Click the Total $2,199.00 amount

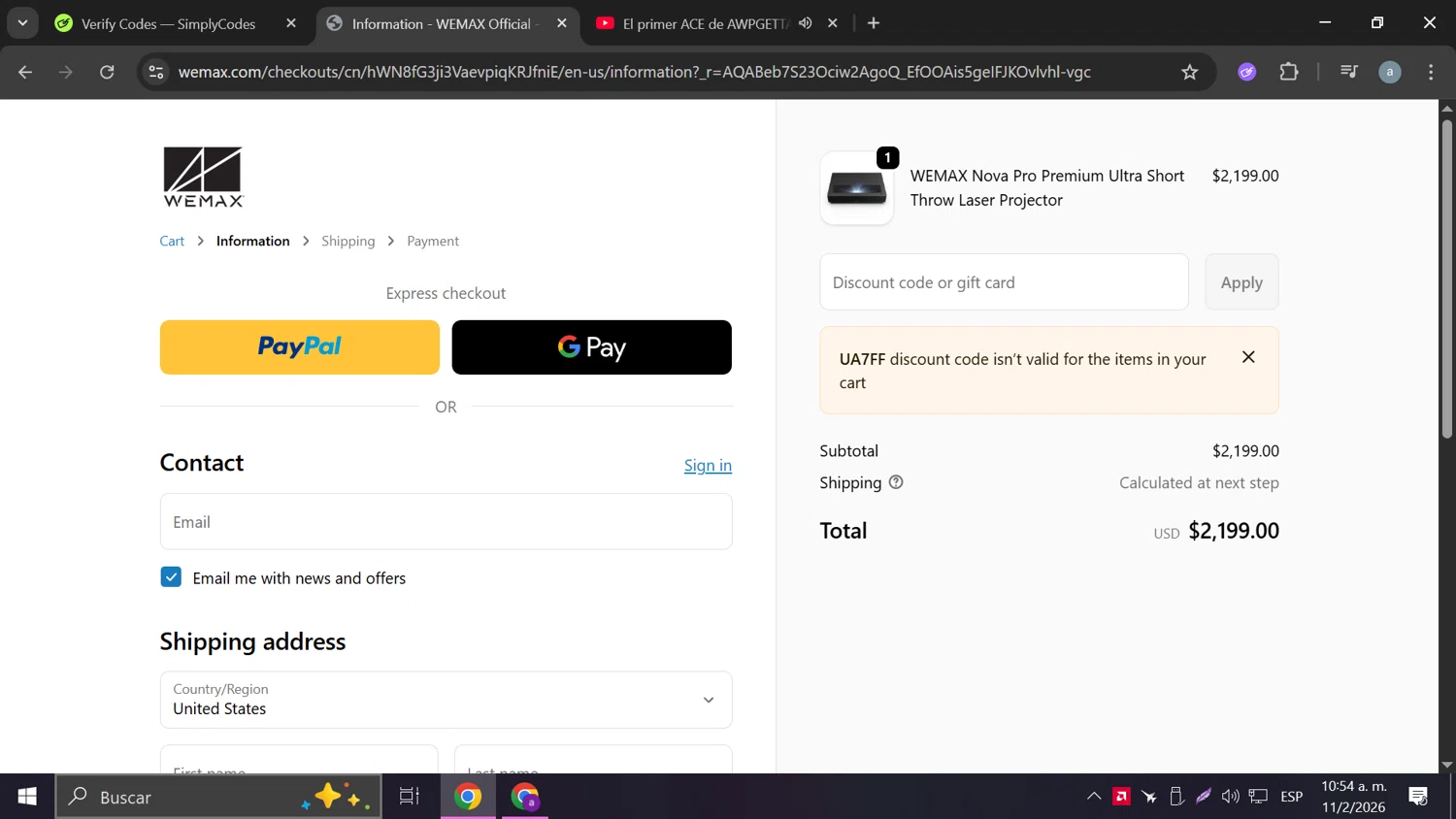(1234, 531)
